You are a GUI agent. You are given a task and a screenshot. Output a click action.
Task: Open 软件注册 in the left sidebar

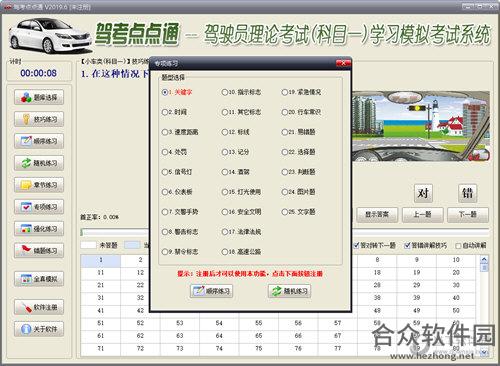tap(39, 307)
